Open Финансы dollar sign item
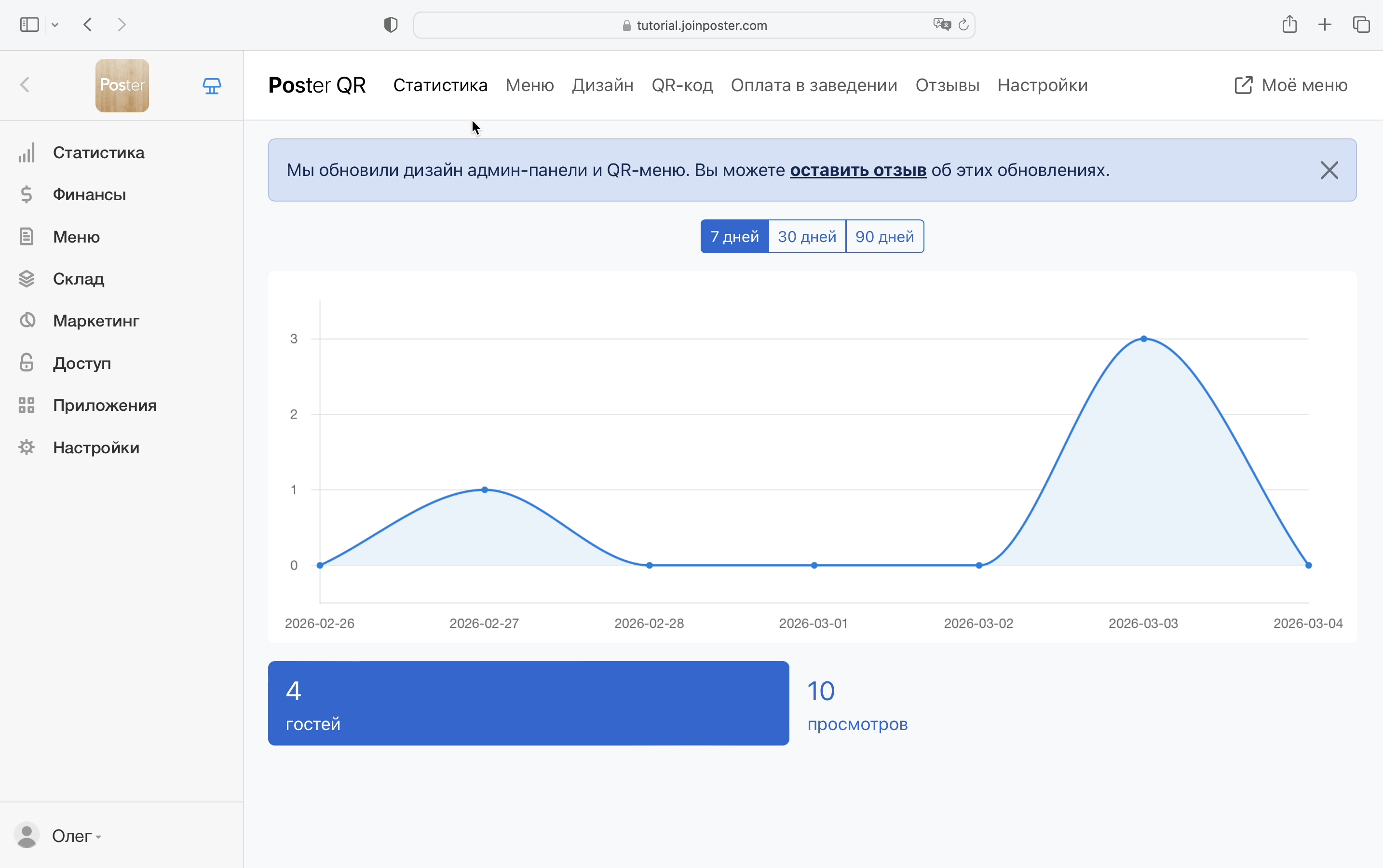The width and height of the screenshot is (1383, 868). [x=27, y=195]
